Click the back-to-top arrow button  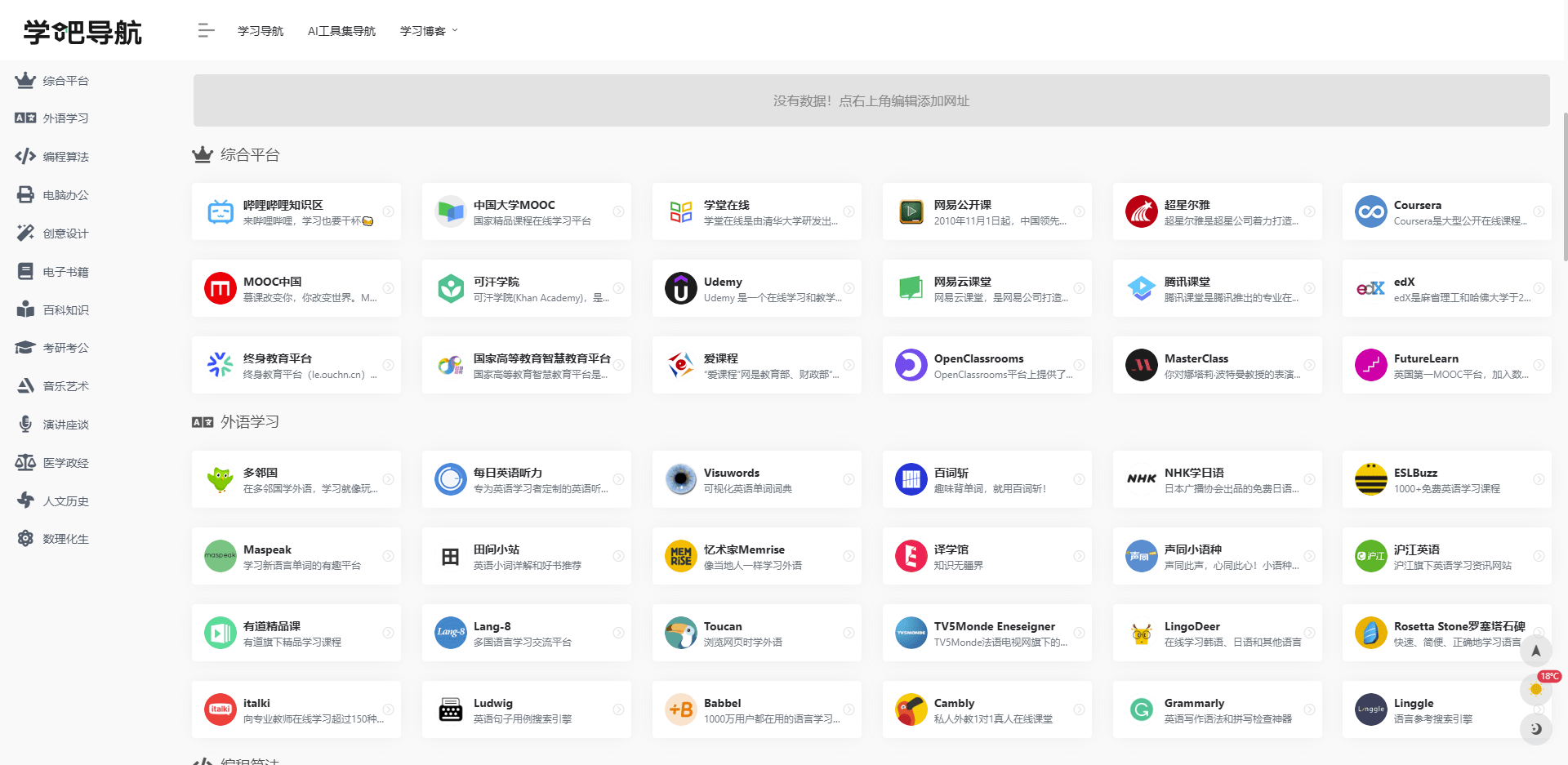1536,651
